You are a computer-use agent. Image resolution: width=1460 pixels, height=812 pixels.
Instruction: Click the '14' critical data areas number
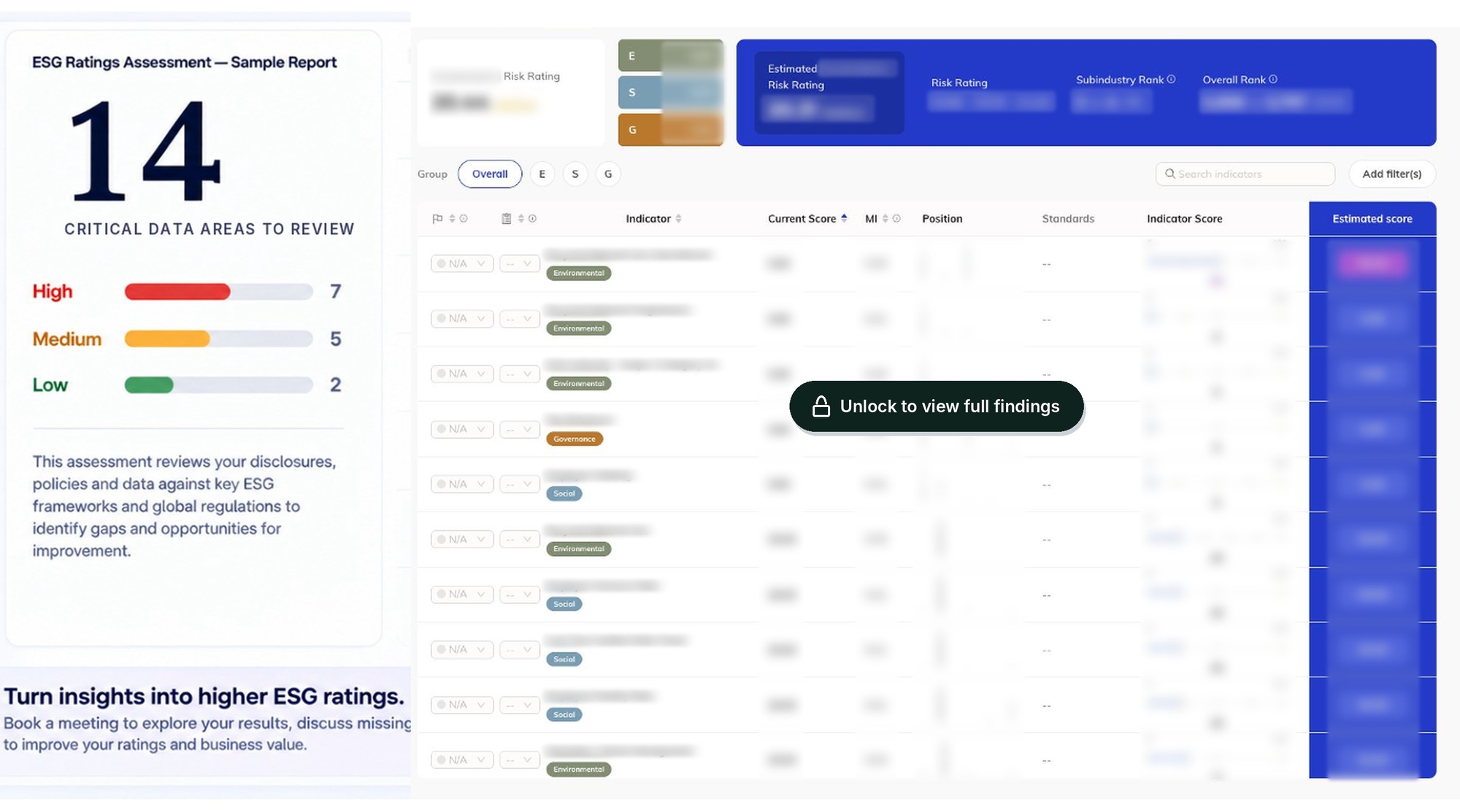click(144, 151)
